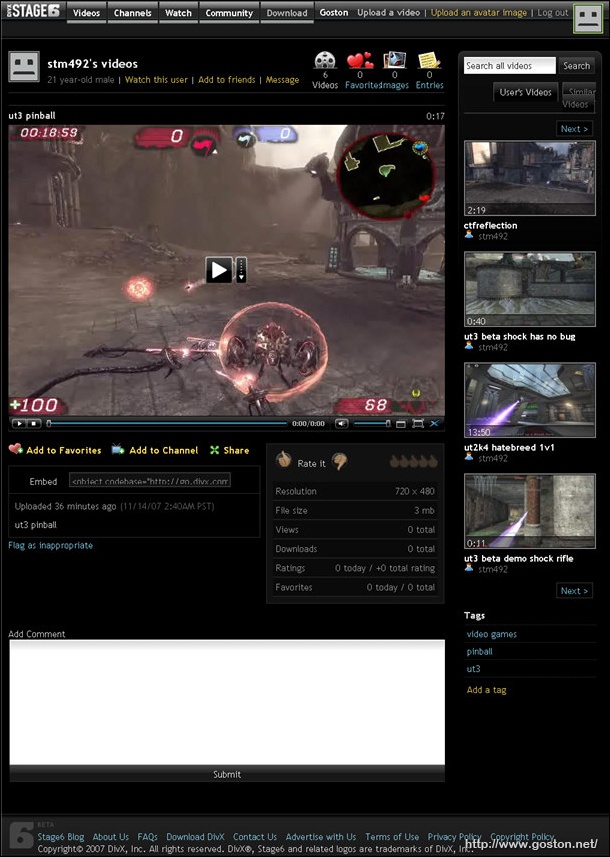Click the Search all videos field

[x=509, y=66]
